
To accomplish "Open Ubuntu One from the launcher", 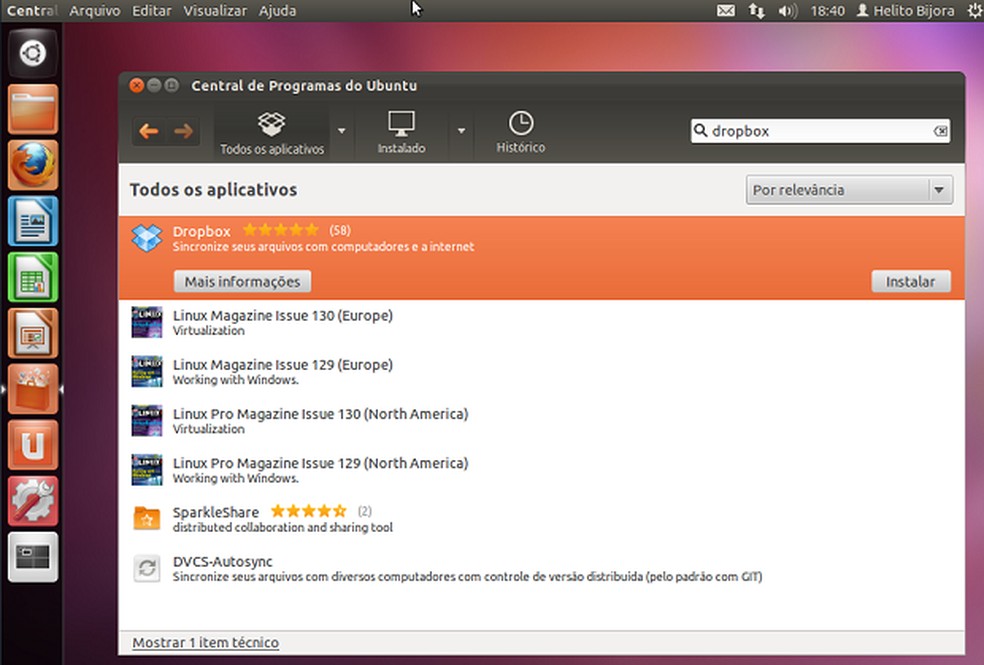I will [33, 445].
